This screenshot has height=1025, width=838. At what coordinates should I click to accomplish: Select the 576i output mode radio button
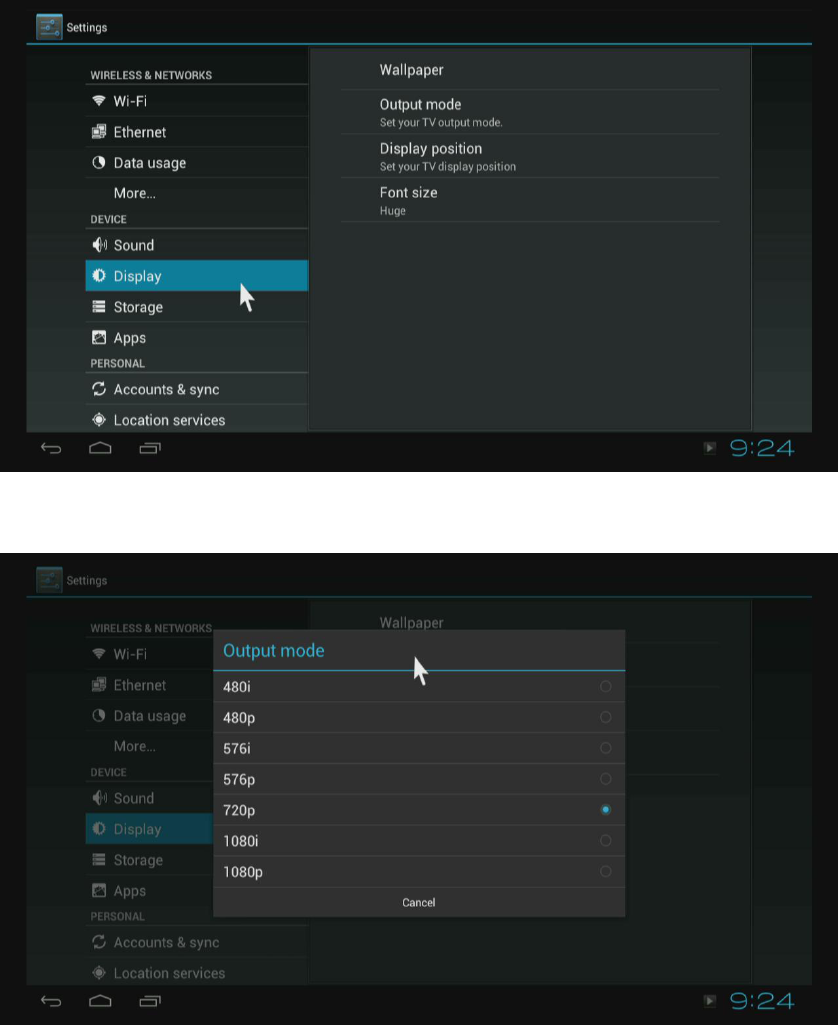tap(606, 748)
